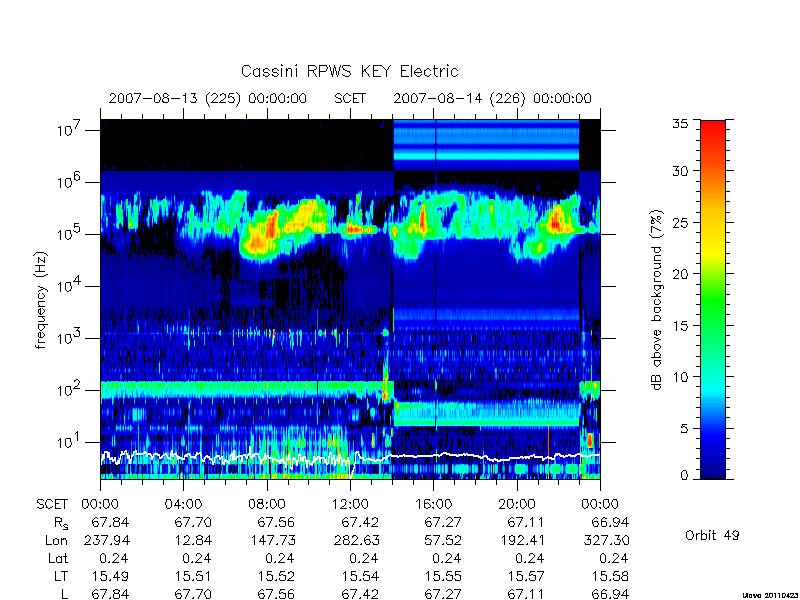Screen dimensions: 800x600
Task: Click the LT row header
Action: [x=61, y=576]
